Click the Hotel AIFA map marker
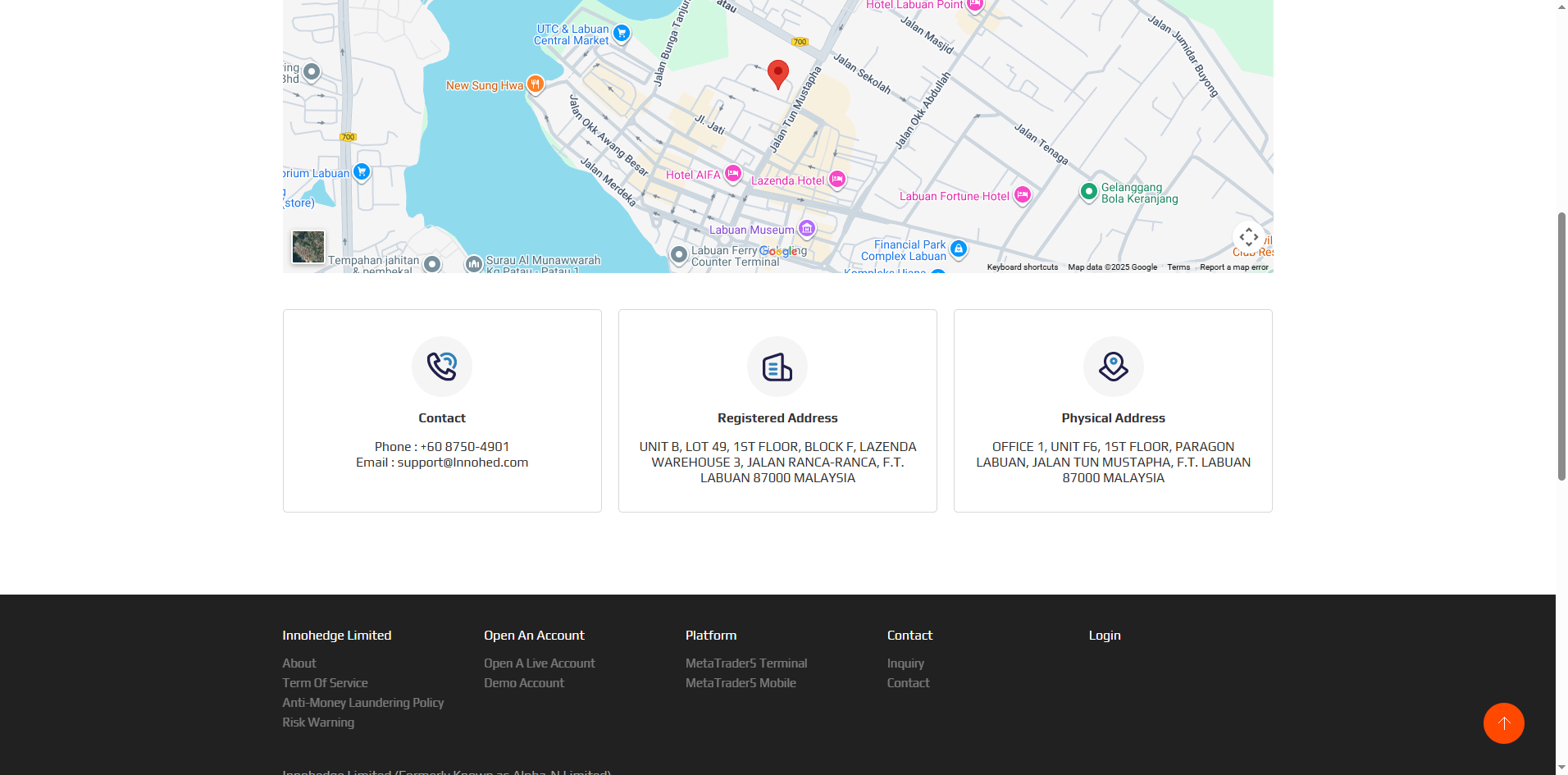 (733, 174)
